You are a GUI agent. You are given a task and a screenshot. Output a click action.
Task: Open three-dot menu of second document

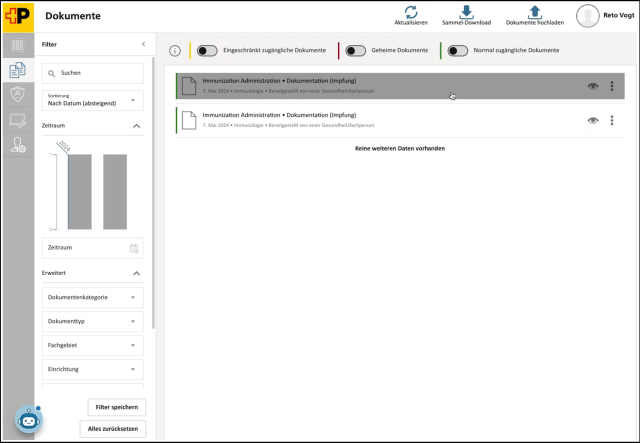[611, 120]
